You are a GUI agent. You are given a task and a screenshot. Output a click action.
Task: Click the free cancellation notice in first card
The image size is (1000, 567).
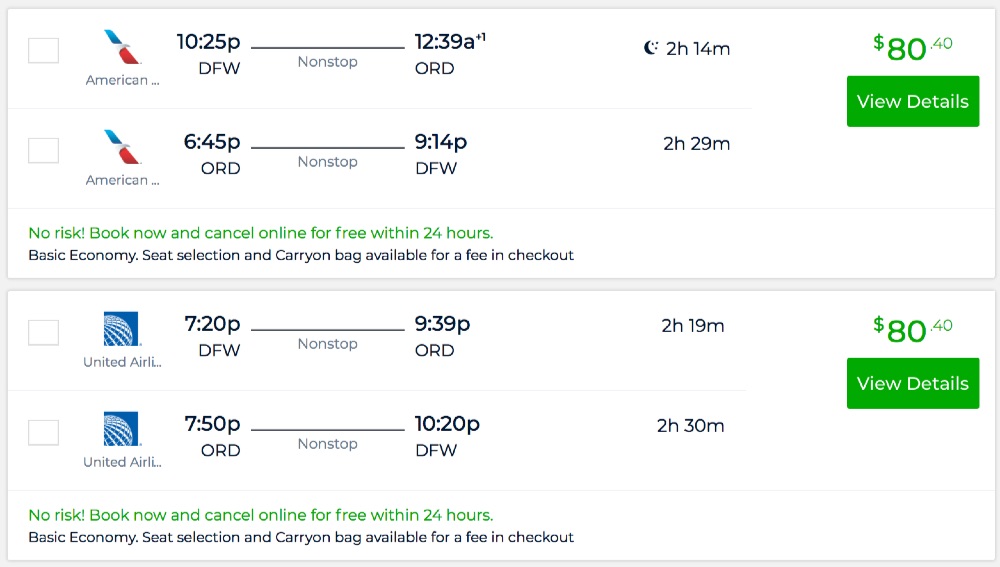click(x=260, y=233)
